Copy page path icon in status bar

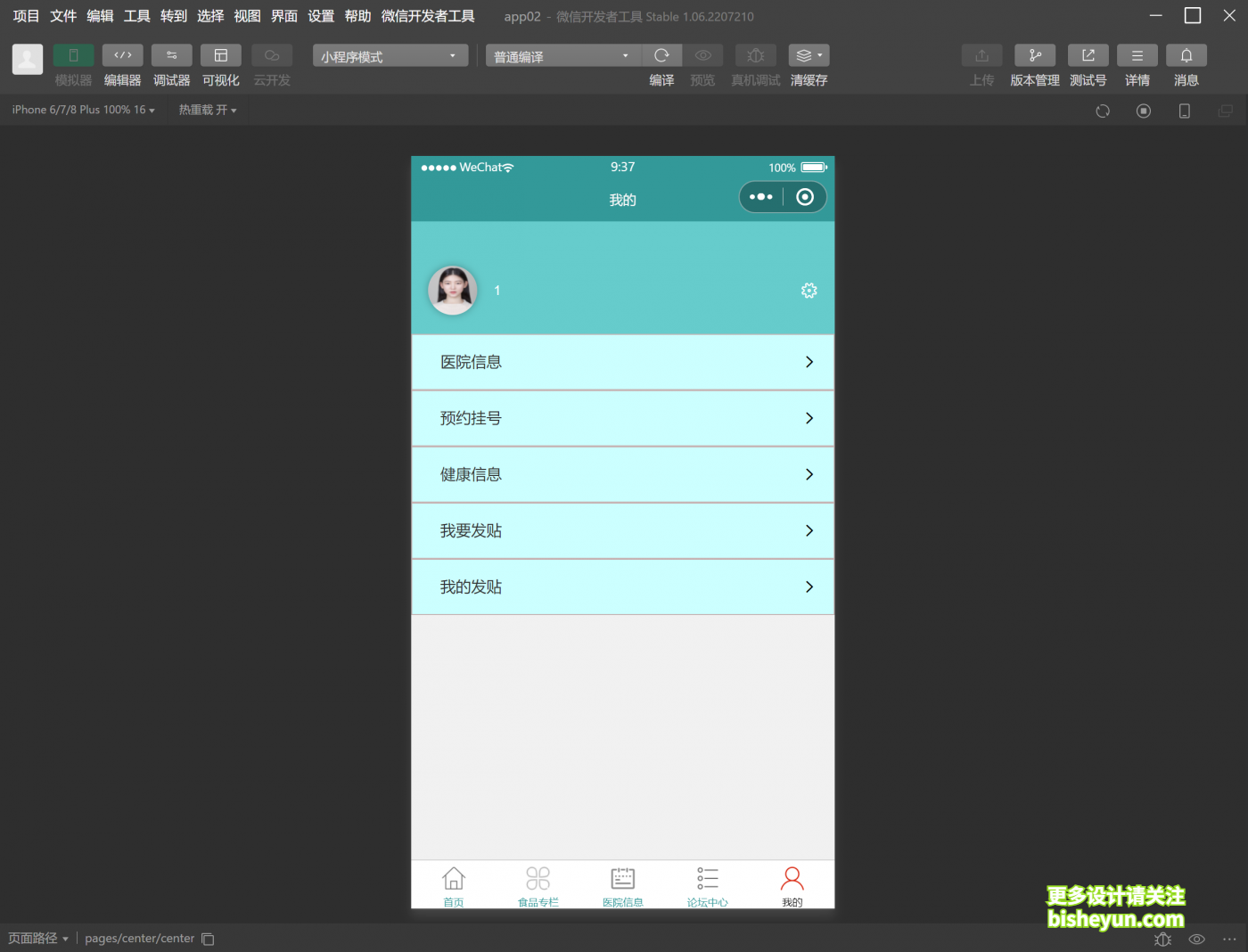(208, 939)
